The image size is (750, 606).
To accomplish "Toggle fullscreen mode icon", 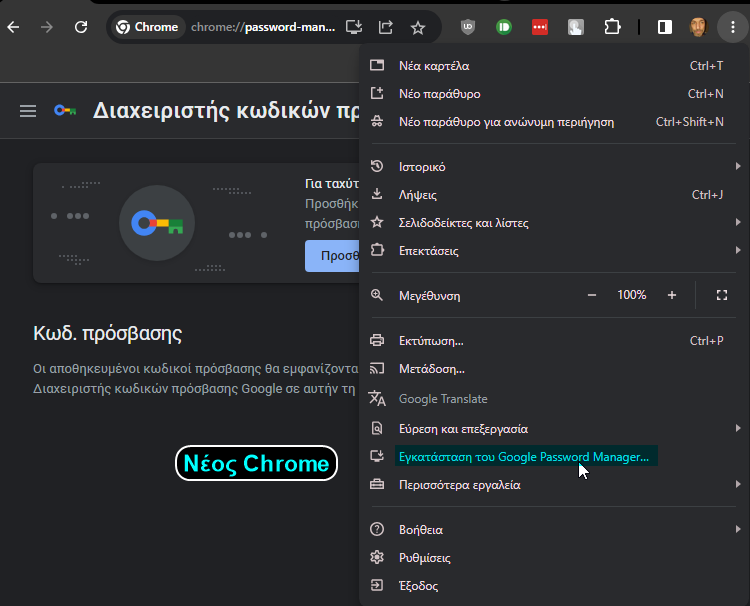I will point(722,295).
